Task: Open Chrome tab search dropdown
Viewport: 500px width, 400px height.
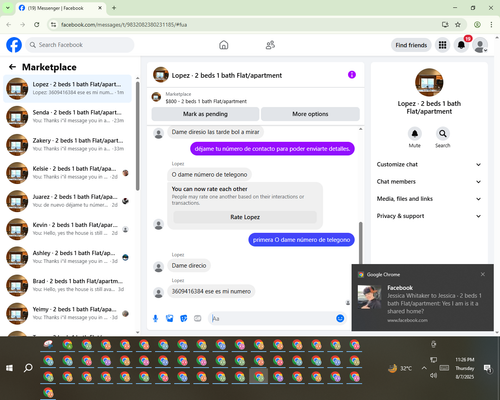Action: point(7,8)
